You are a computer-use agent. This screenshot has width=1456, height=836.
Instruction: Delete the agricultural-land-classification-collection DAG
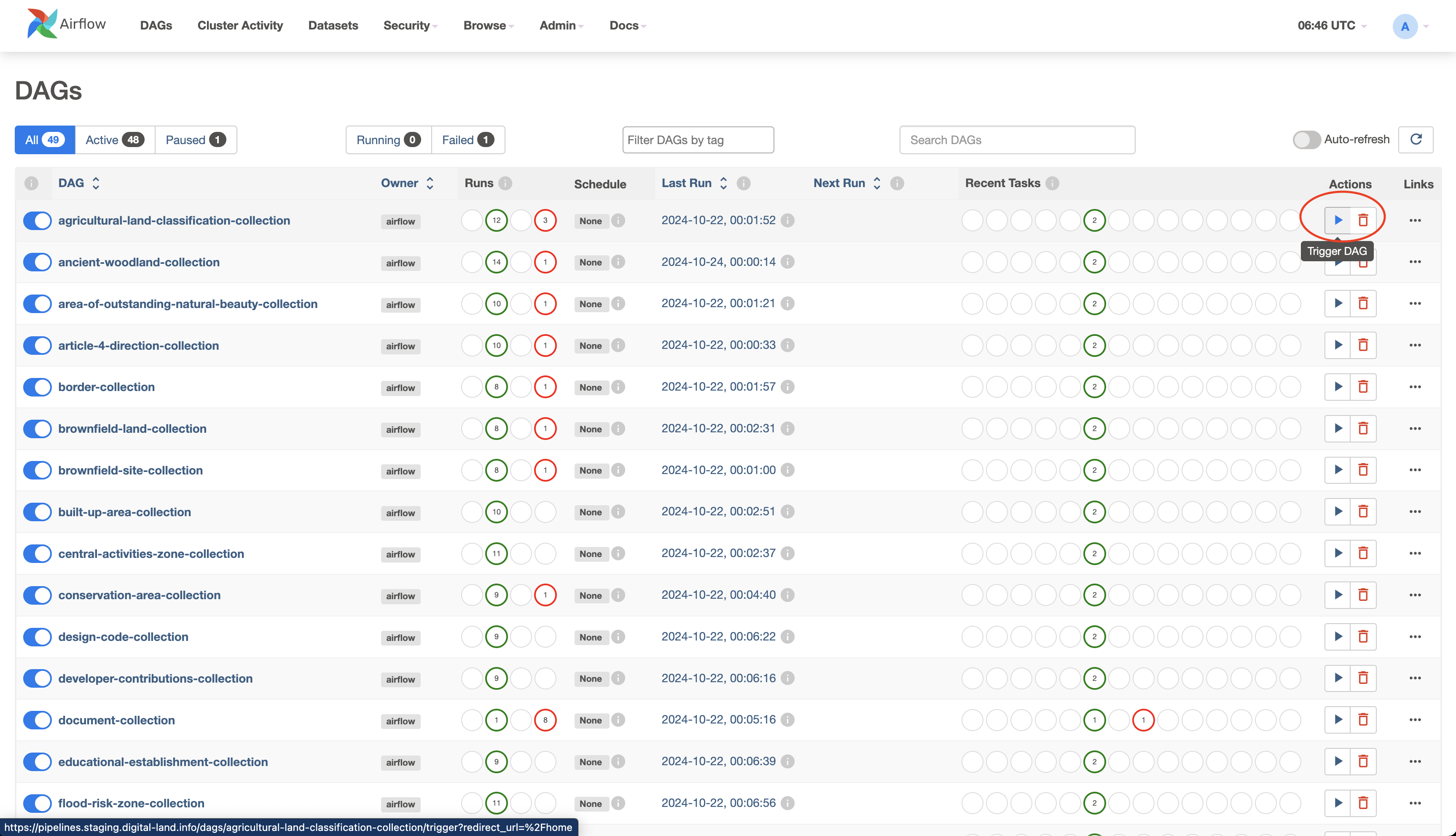(x=1363, y=220)
